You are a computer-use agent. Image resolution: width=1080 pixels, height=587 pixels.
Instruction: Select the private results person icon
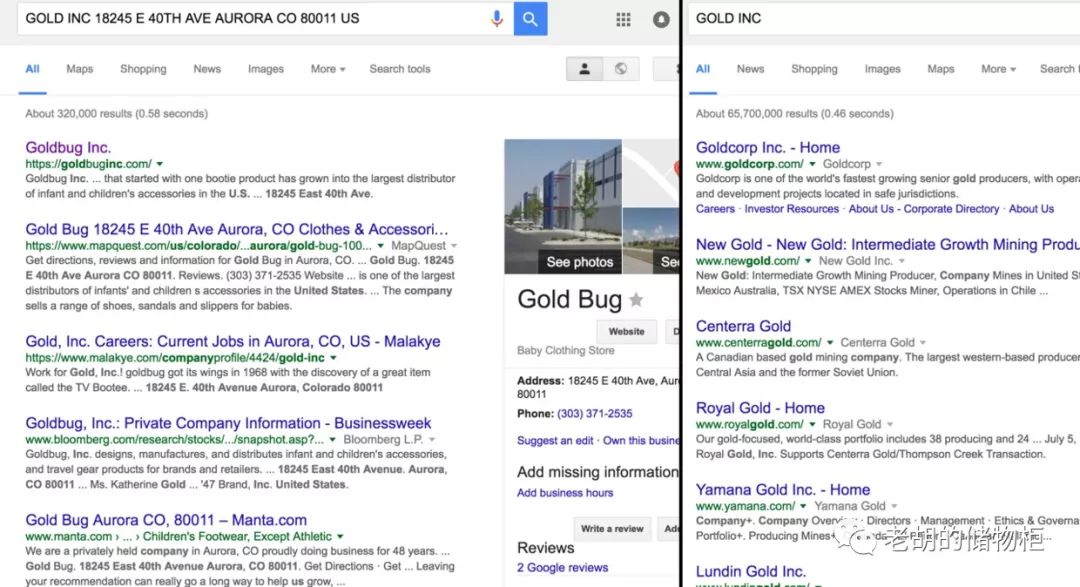(x=585, y=69)
